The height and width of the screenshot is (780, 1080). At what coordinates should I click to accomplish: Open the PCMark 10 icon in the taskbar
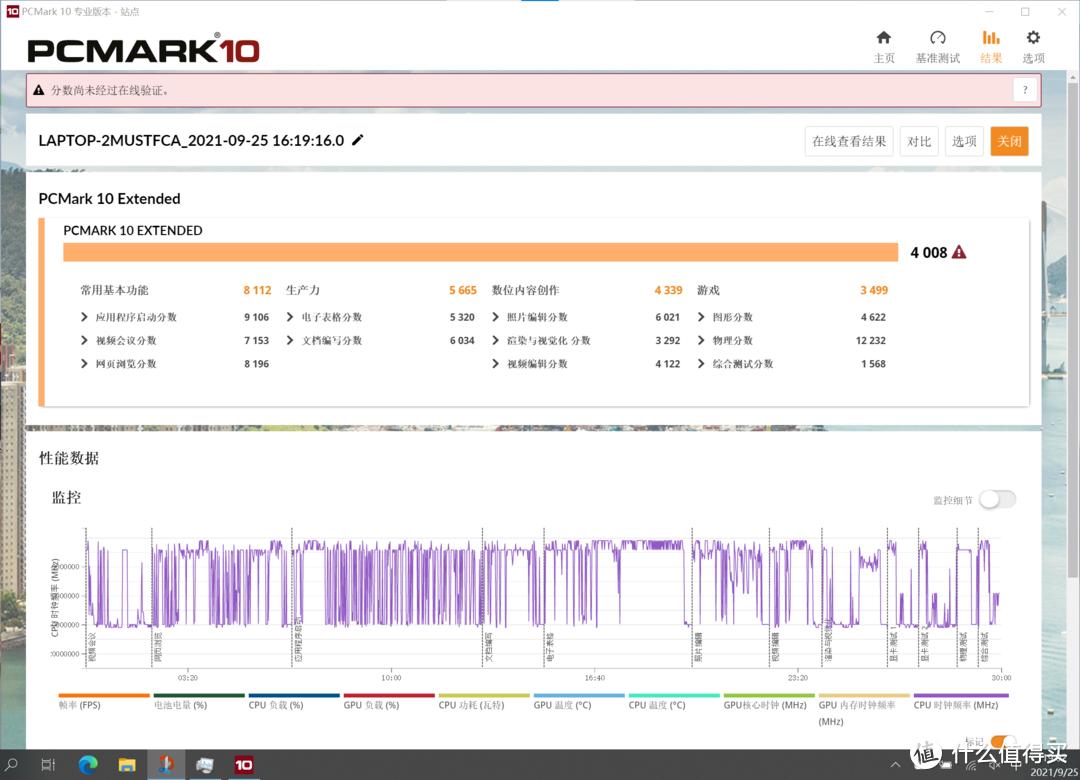tap(243, 764)
